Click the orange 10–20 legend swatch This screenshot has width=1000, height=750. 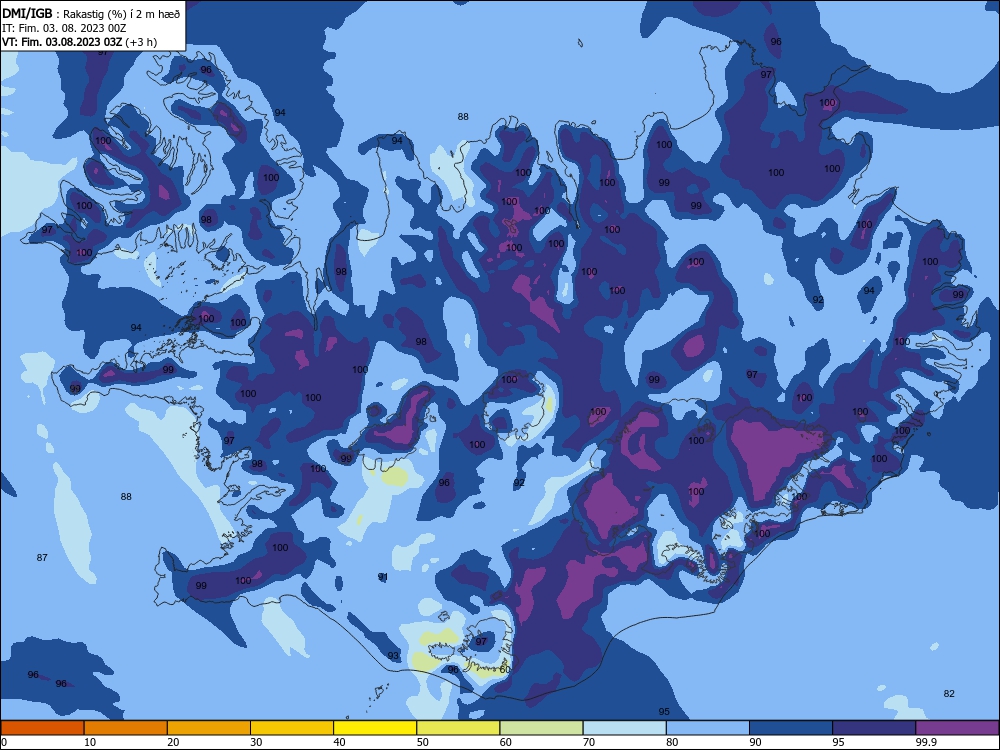(x=126, y=728)
